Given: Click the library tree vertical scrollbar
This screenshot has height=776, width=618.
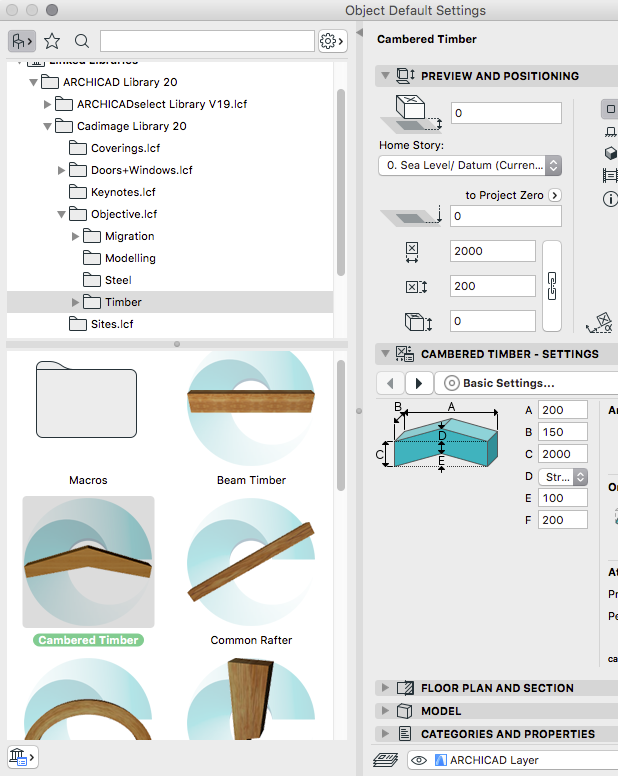Looking at the screenshot, I should point(340,182).
